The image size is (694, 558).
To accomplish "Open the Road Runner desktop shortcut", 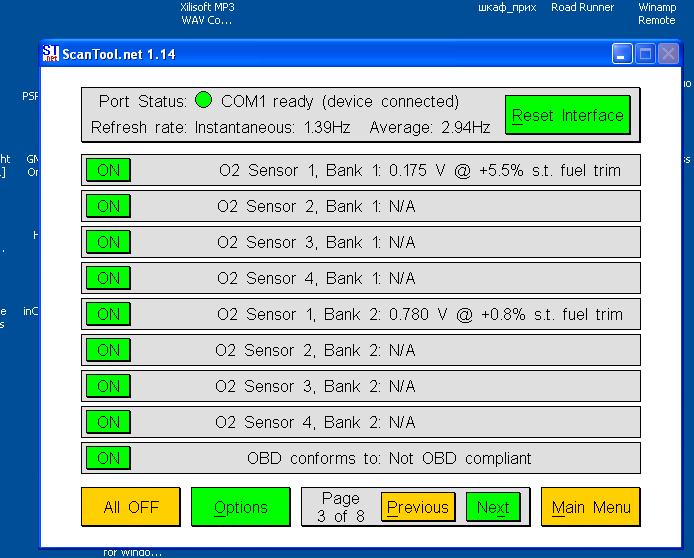I will (x=582, y=7).
